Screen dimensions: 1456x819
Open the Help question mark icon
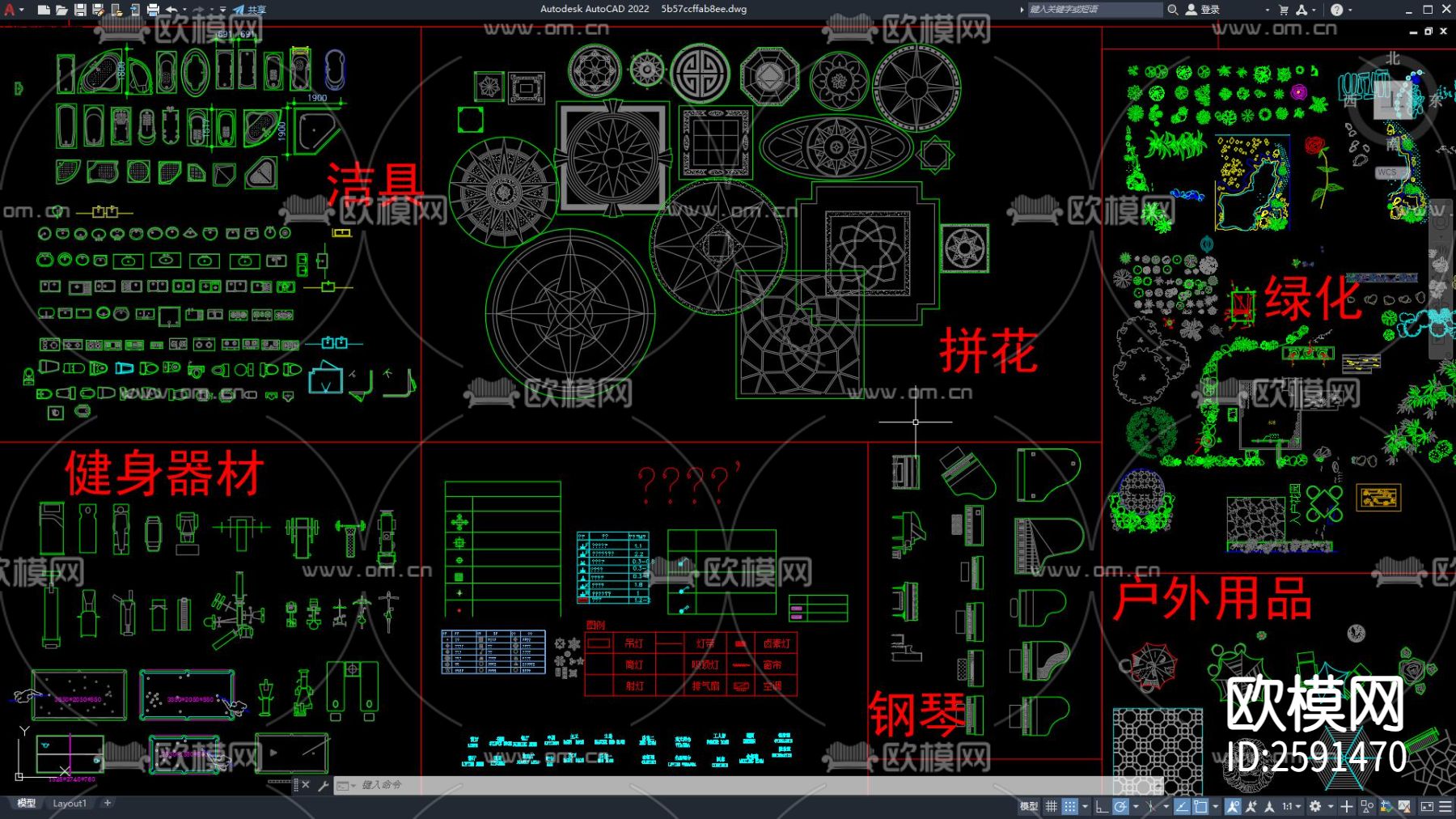[1336, 10]
